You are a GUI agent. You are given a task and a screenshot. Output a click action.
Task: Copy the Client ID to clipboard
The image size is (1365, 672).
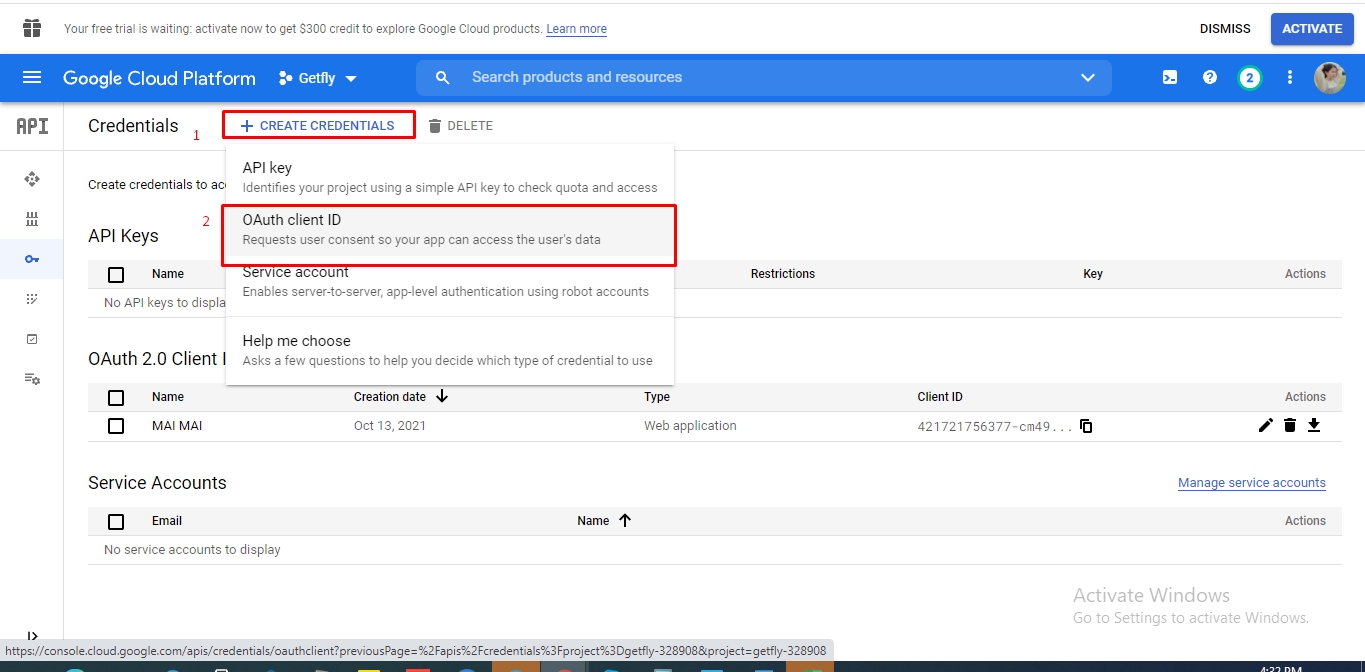pyautogui.click(x=1086, y=427)
